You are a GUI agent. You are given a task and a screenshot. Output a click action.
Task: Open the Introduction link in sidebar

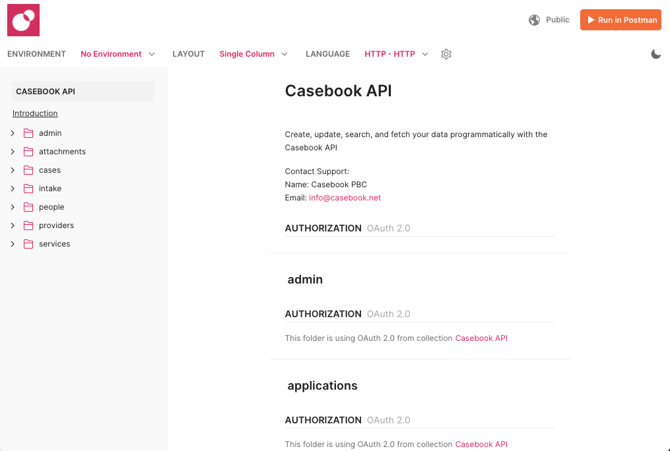pos(35,114)
